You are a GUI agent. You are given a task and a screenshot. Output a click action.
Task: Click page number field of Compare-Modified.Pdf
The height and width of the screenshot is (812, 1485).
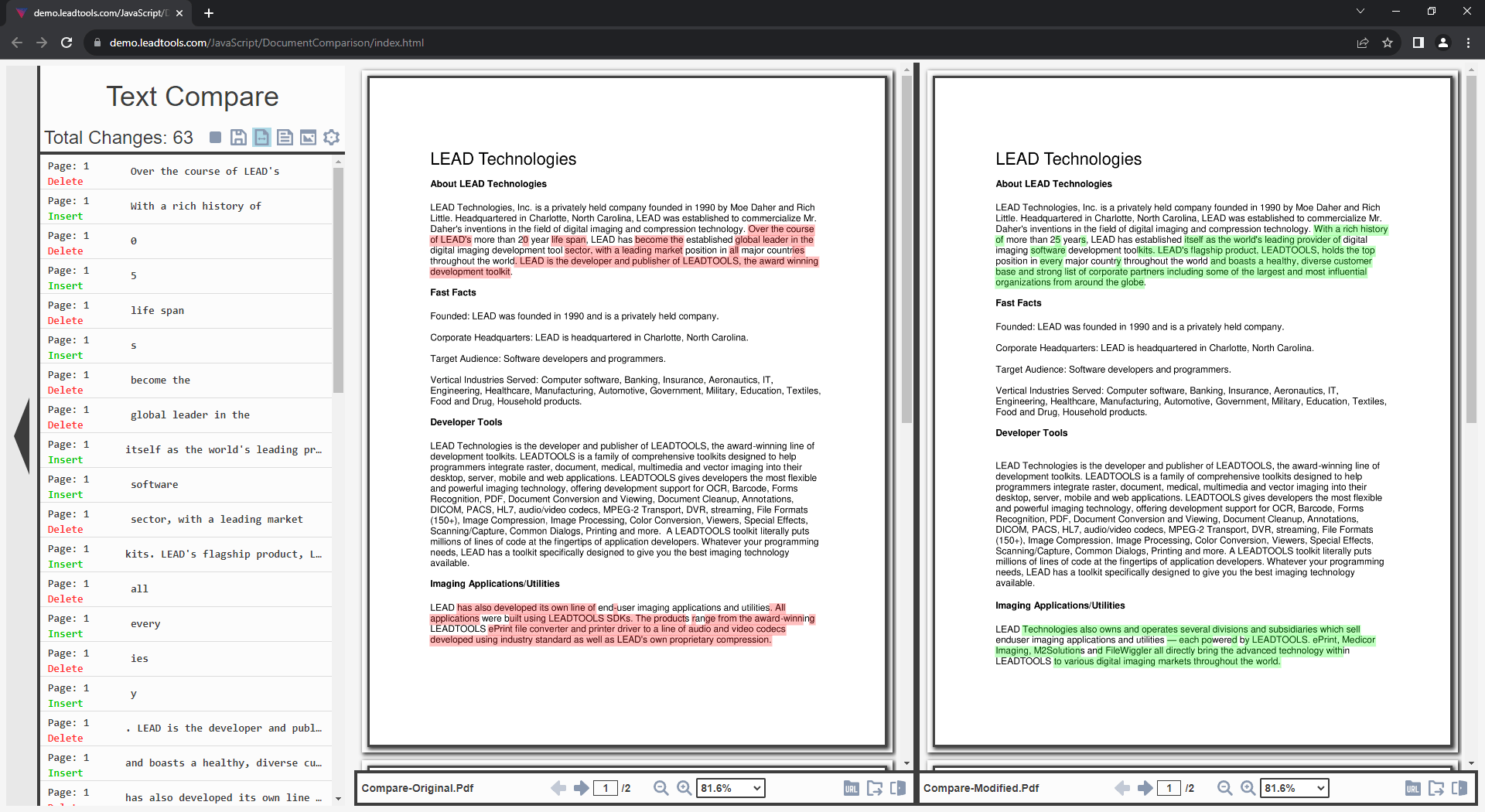click(1169, 788)
